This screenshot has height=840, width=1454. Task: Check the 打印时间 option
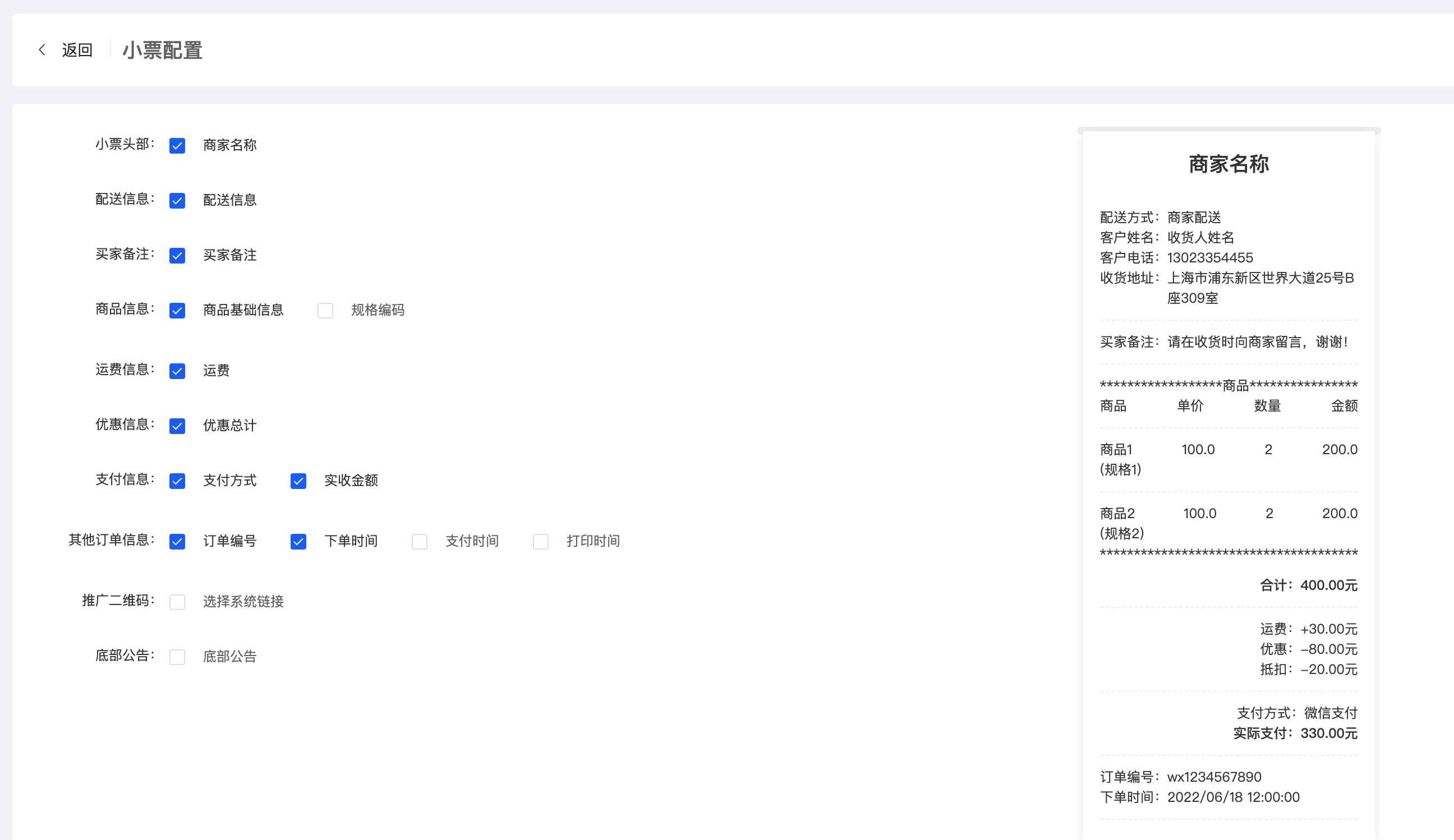click(x=541, y=541)
